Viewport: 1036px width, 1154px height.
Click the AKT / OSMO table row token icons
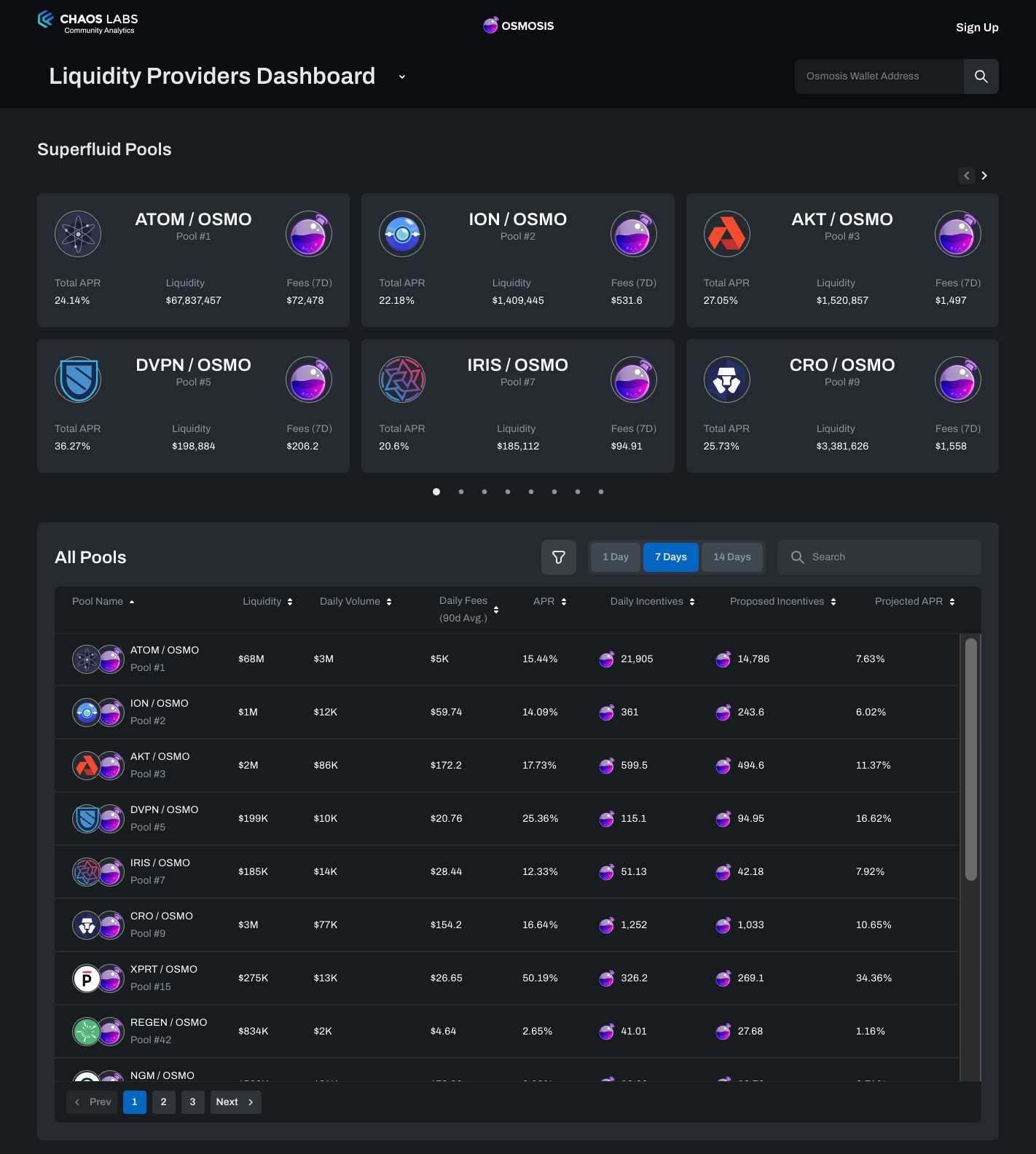98,766
